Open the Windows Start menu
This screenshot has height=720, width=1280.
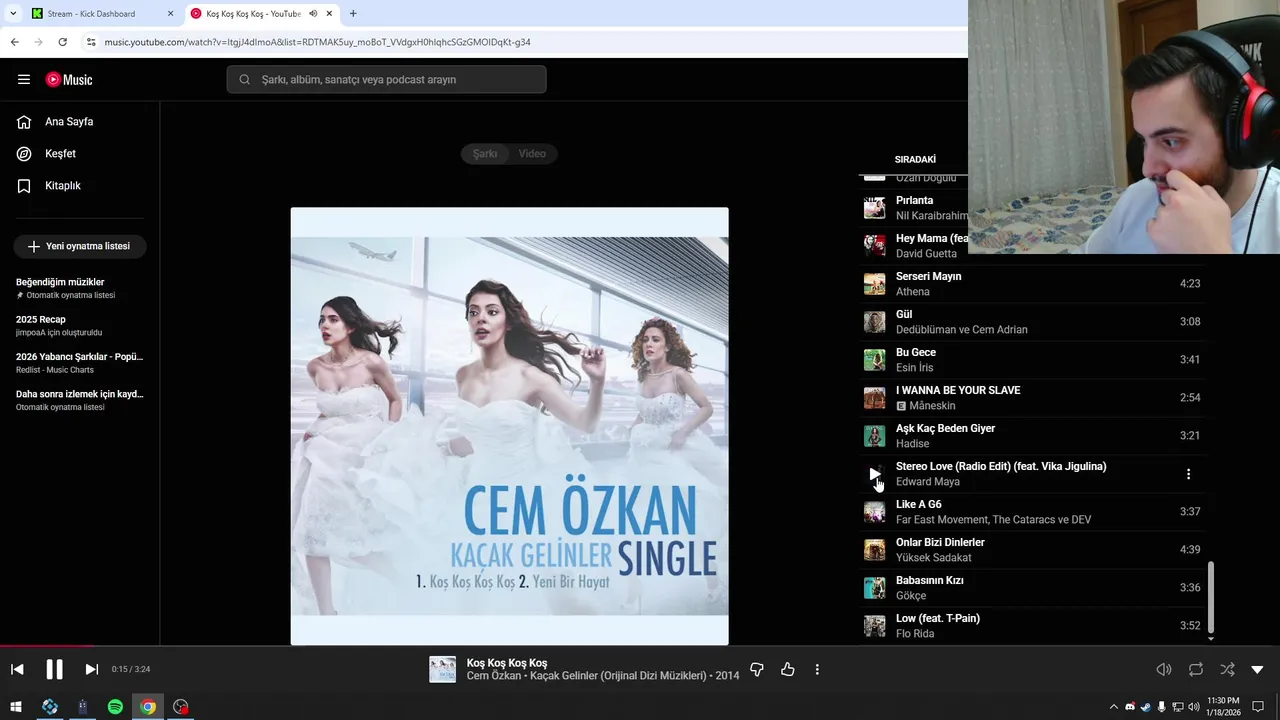16,707
